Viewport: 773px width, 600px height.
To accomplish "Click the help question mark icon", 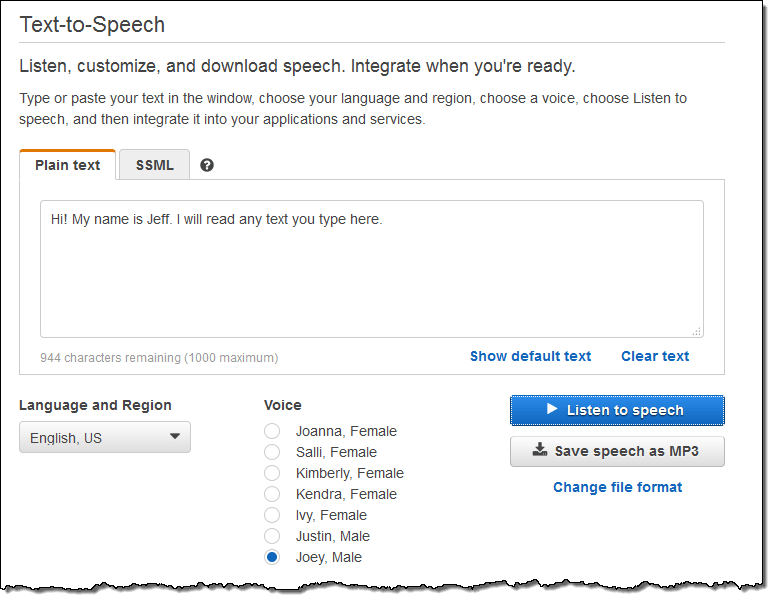I will pos(207,165).
